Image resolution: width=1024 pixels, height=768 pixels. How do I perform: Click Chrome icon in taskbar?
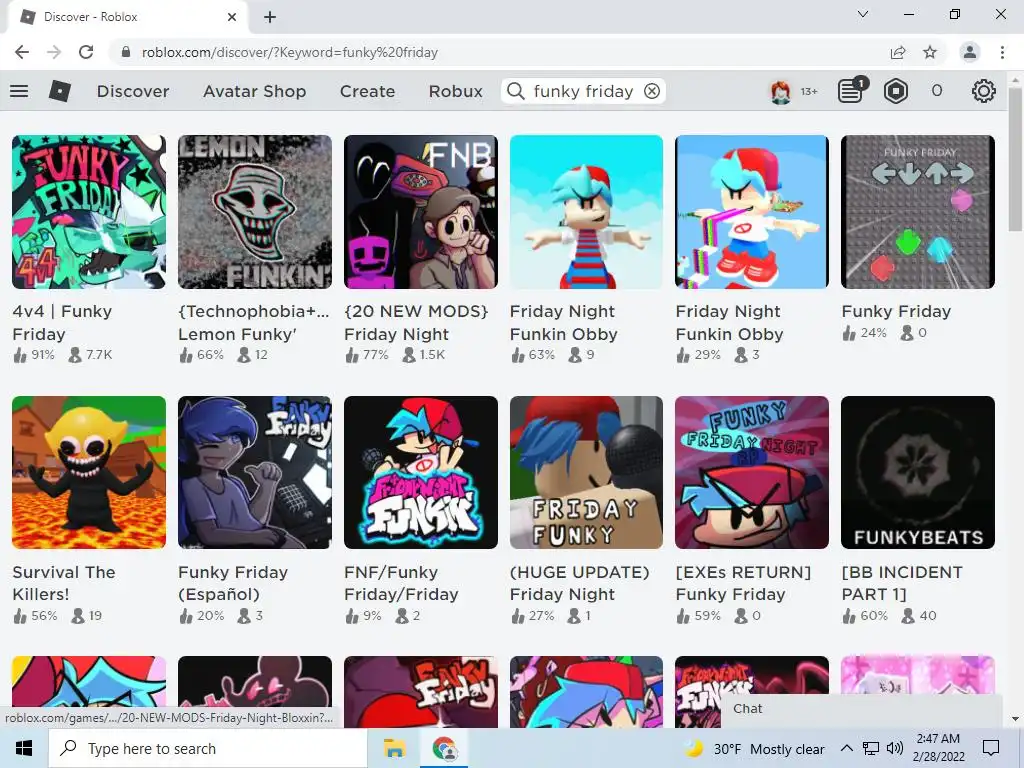click(444, 748)
